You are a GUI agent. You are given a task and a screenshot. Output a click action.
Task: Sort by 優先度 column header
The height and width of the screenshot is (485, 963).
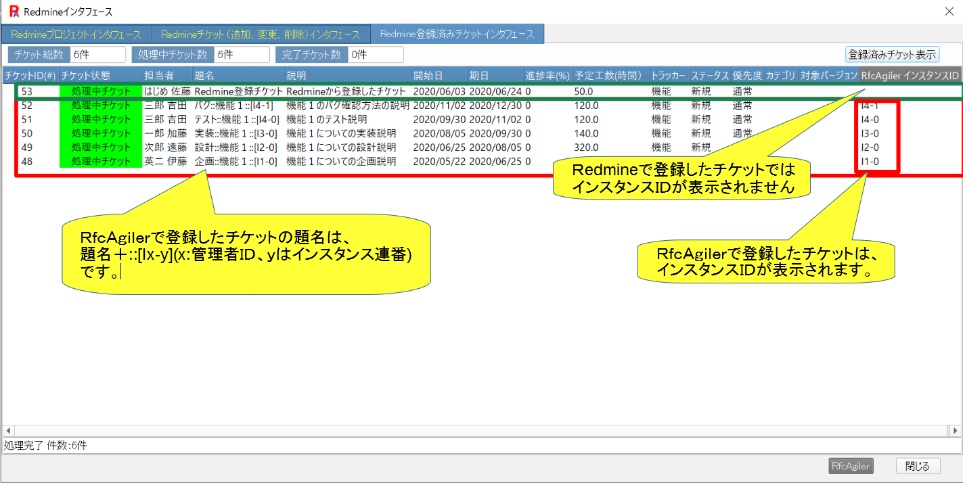[747, 76]
